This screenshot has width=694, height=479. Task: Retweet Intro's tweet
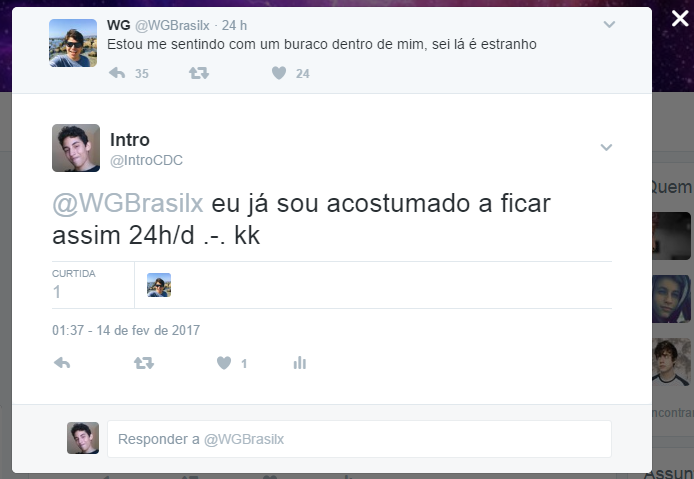tap(144, 363)
